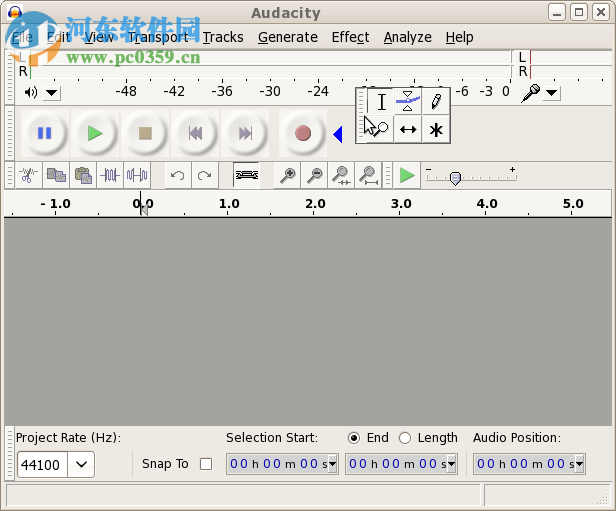
Task: Open Selection Start time format dropdown
Action: tap(333, 464)
